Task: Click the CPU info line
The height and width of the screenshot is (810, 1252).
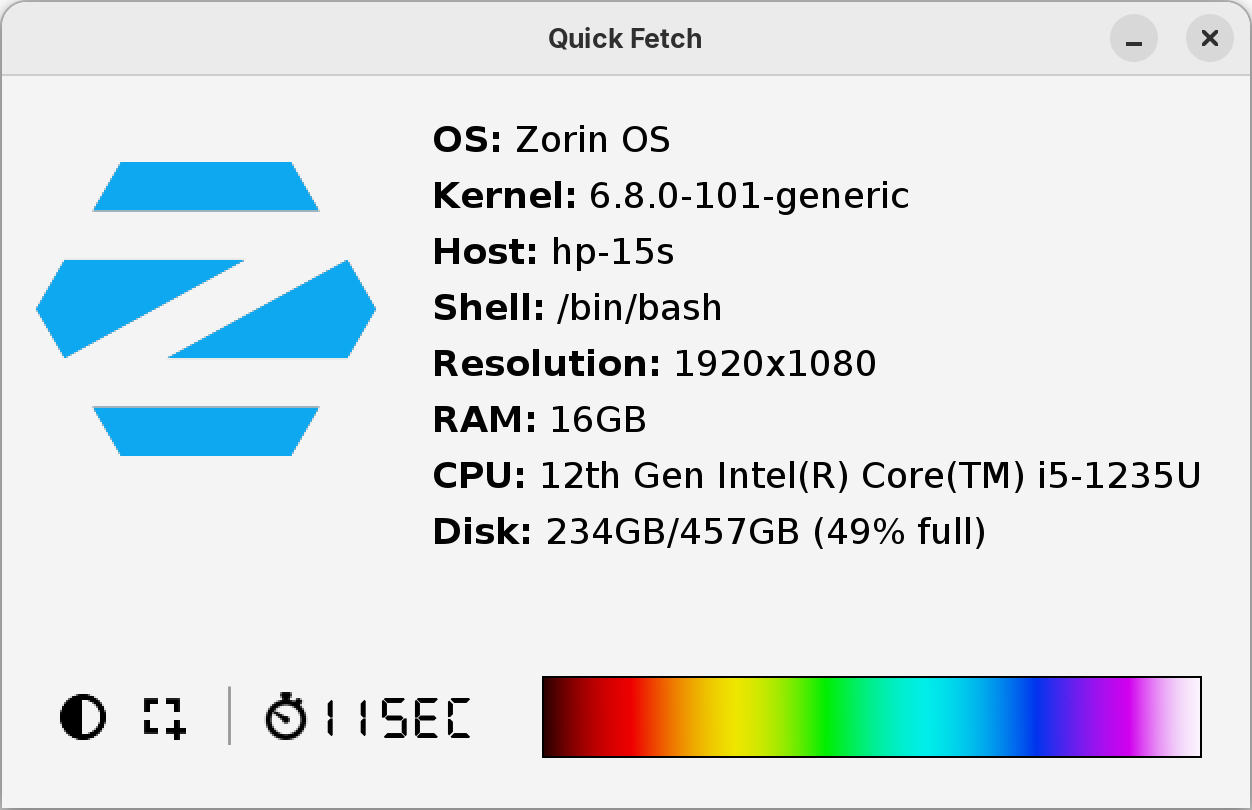Action: pyautogui.click(x=817, y=476)
